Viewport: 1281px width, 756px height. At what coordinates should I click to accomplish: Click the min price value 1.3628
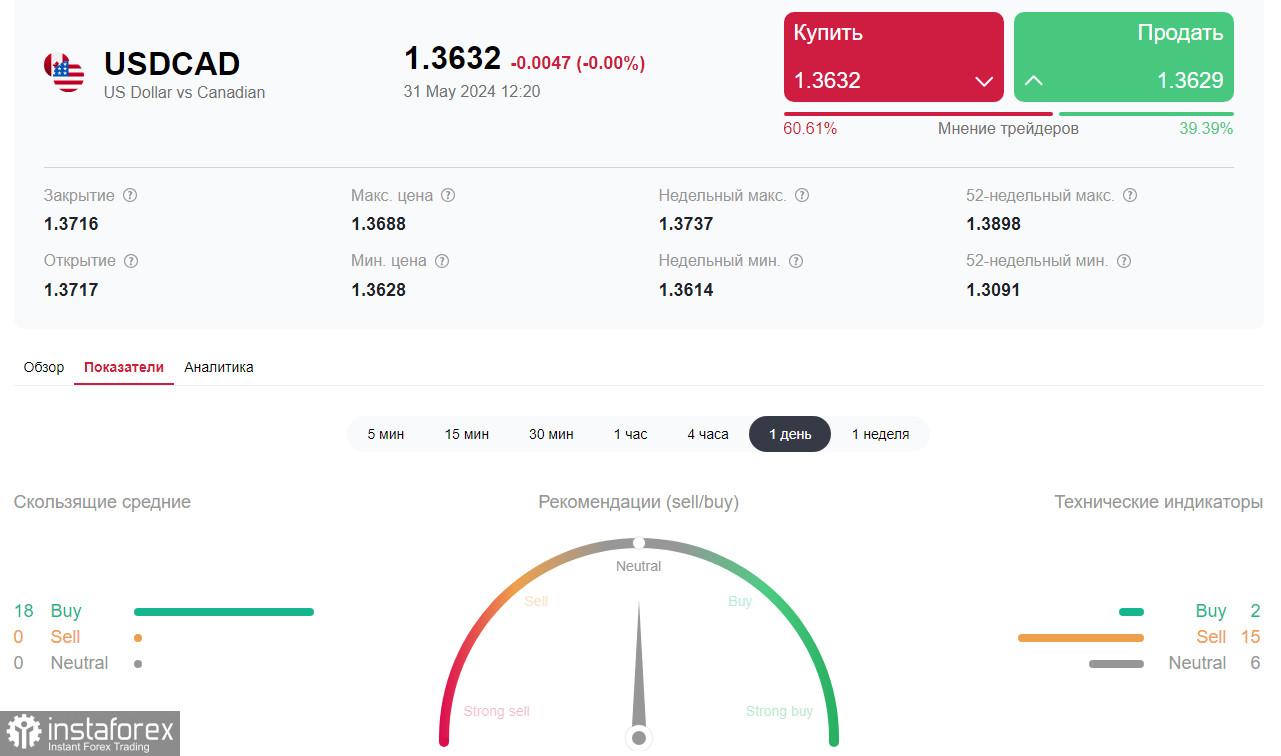point(379,290)
